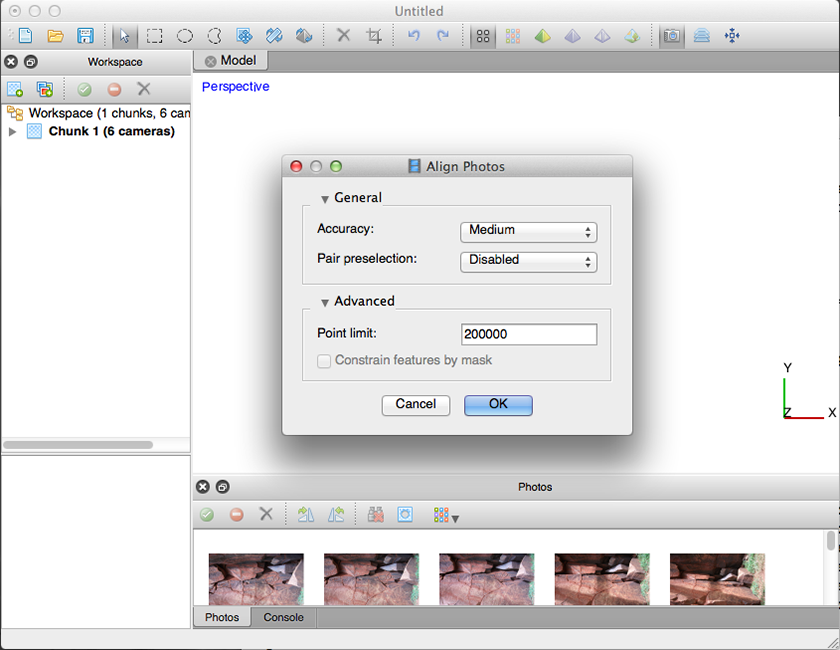Open the Accuracy dropdown set to Medium
The height and width of the screenshot is (650, 840).
[528, 231]
